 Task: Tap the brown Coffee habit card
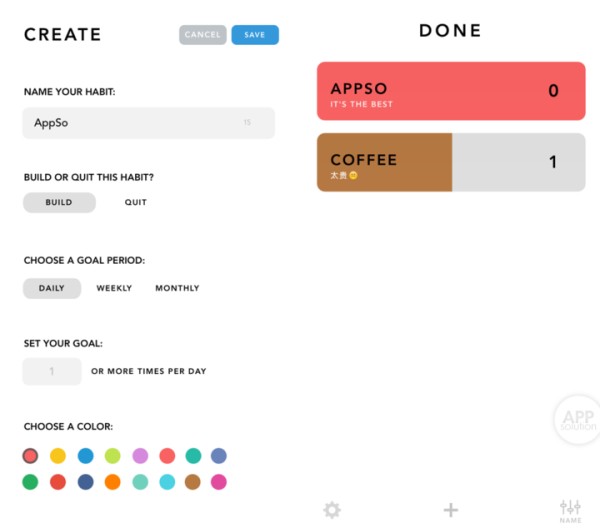pyautogui.click(x=451, y=162)
